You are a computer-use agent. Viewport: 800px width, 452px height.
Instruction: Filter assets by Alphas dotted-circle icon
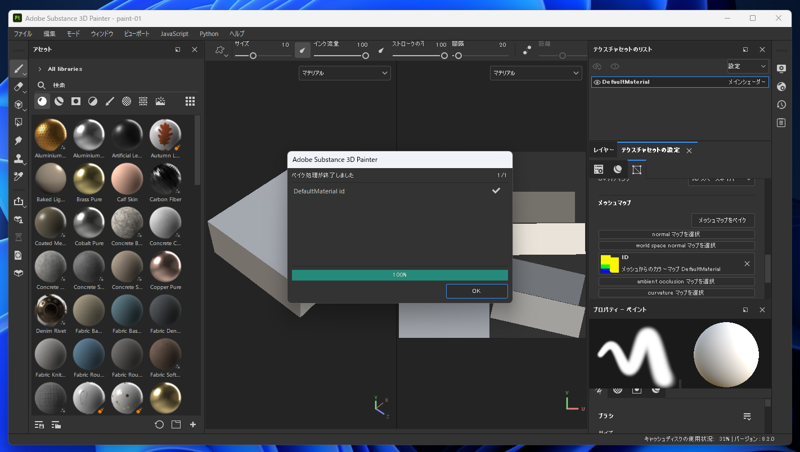(127, 101)
